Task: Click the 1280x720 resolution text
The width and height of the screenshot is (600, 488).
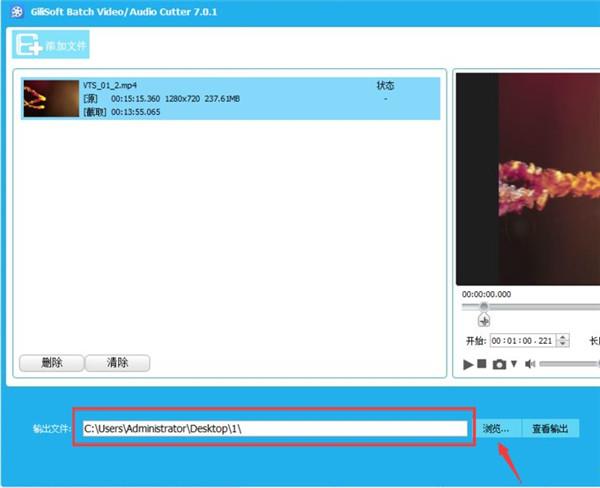Action: point(182,99)
